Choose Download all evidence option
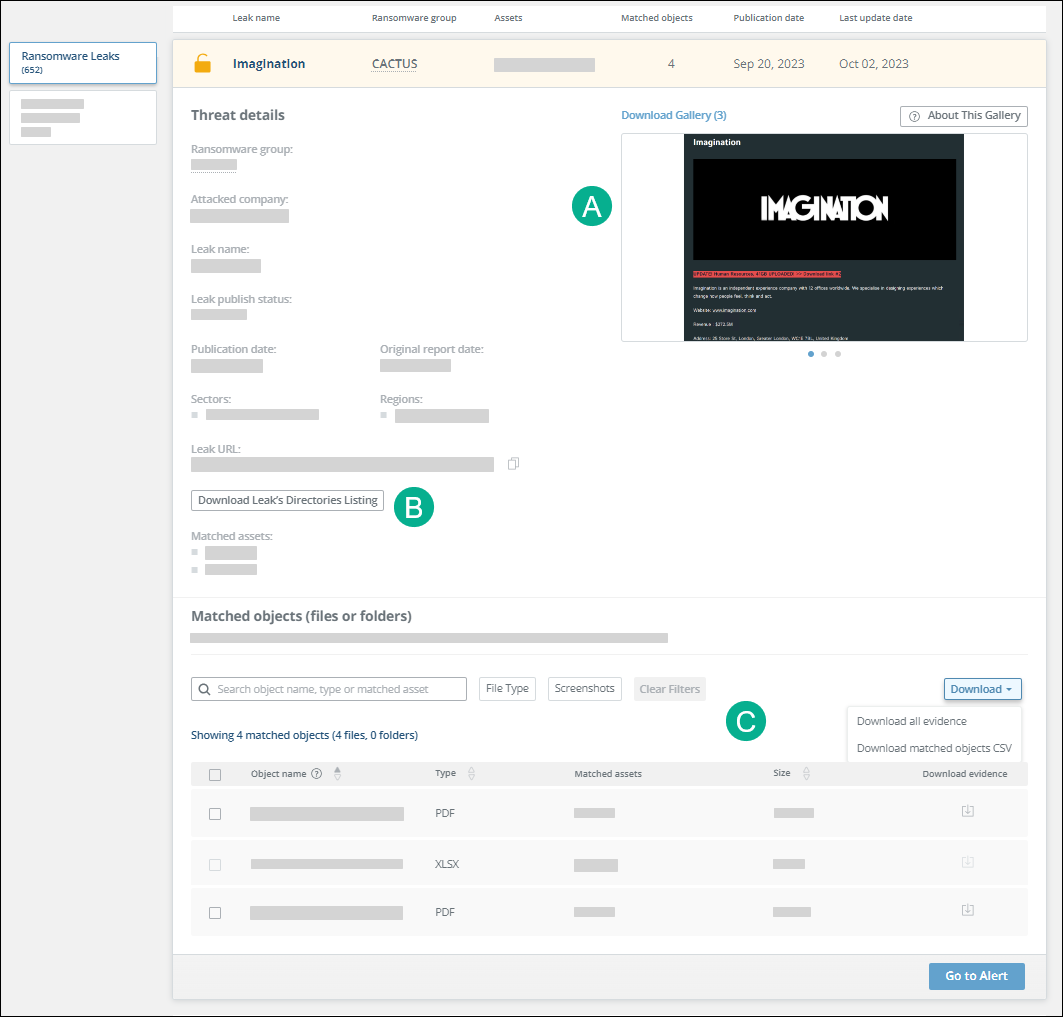 pyautogui.click(x=911, y=721)
